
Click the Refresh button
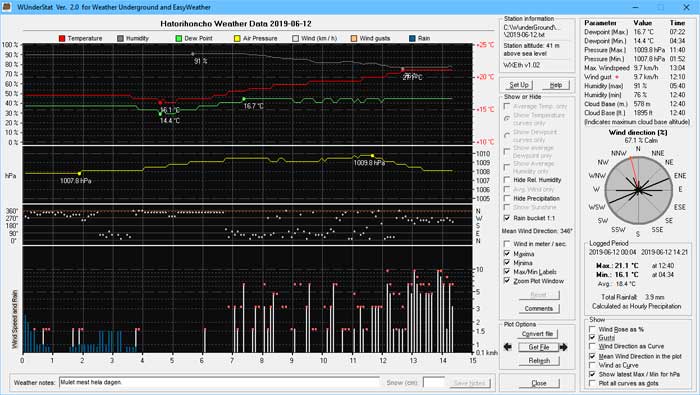click(539, 361)
